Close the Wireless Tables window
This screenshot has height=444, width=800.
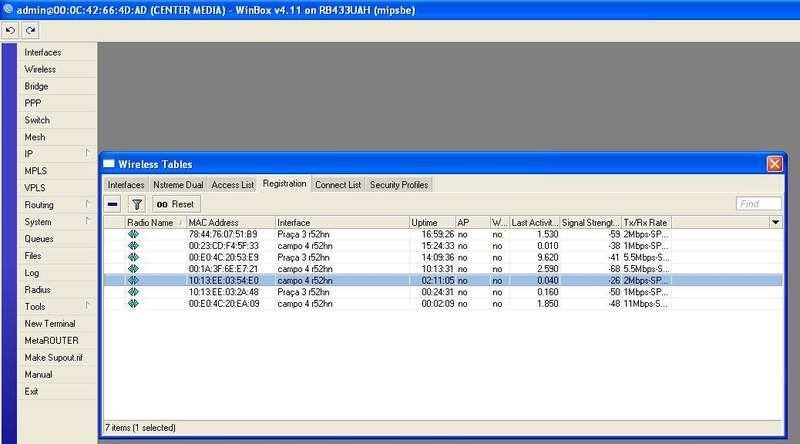point(774,164)
